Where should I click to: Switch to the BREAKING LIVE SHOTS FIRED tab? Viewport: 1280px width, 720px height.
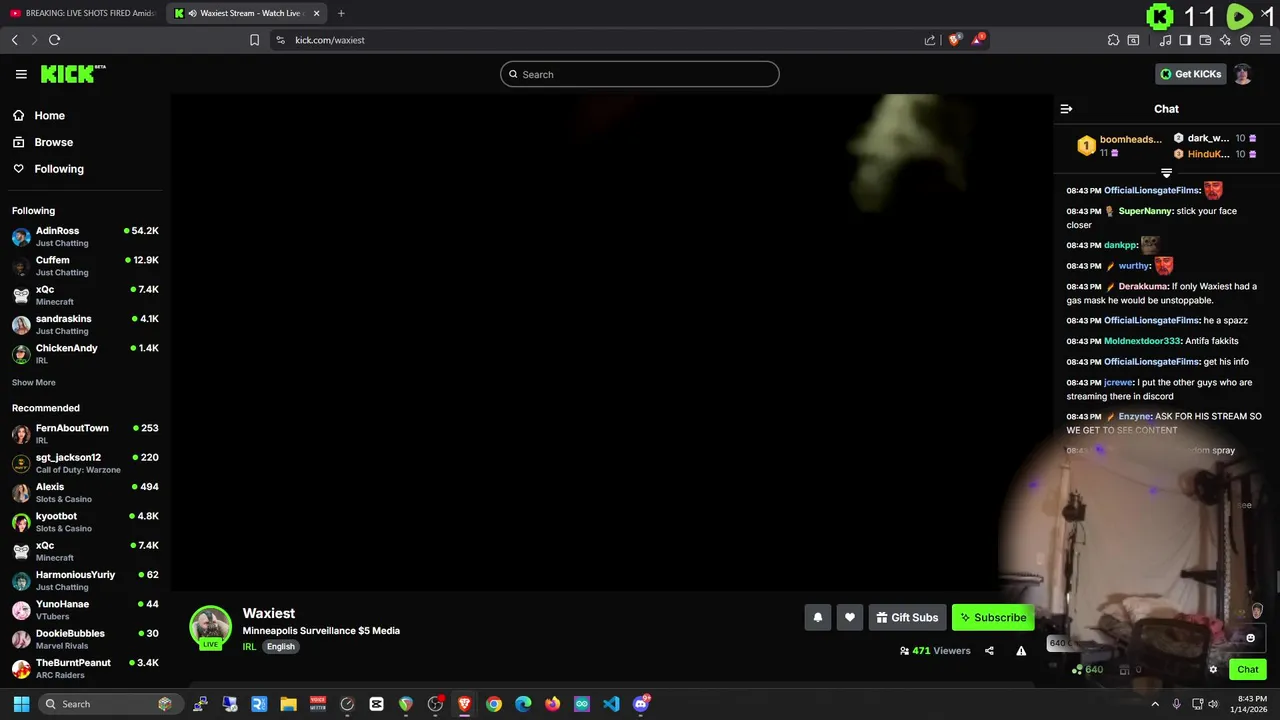83,13
